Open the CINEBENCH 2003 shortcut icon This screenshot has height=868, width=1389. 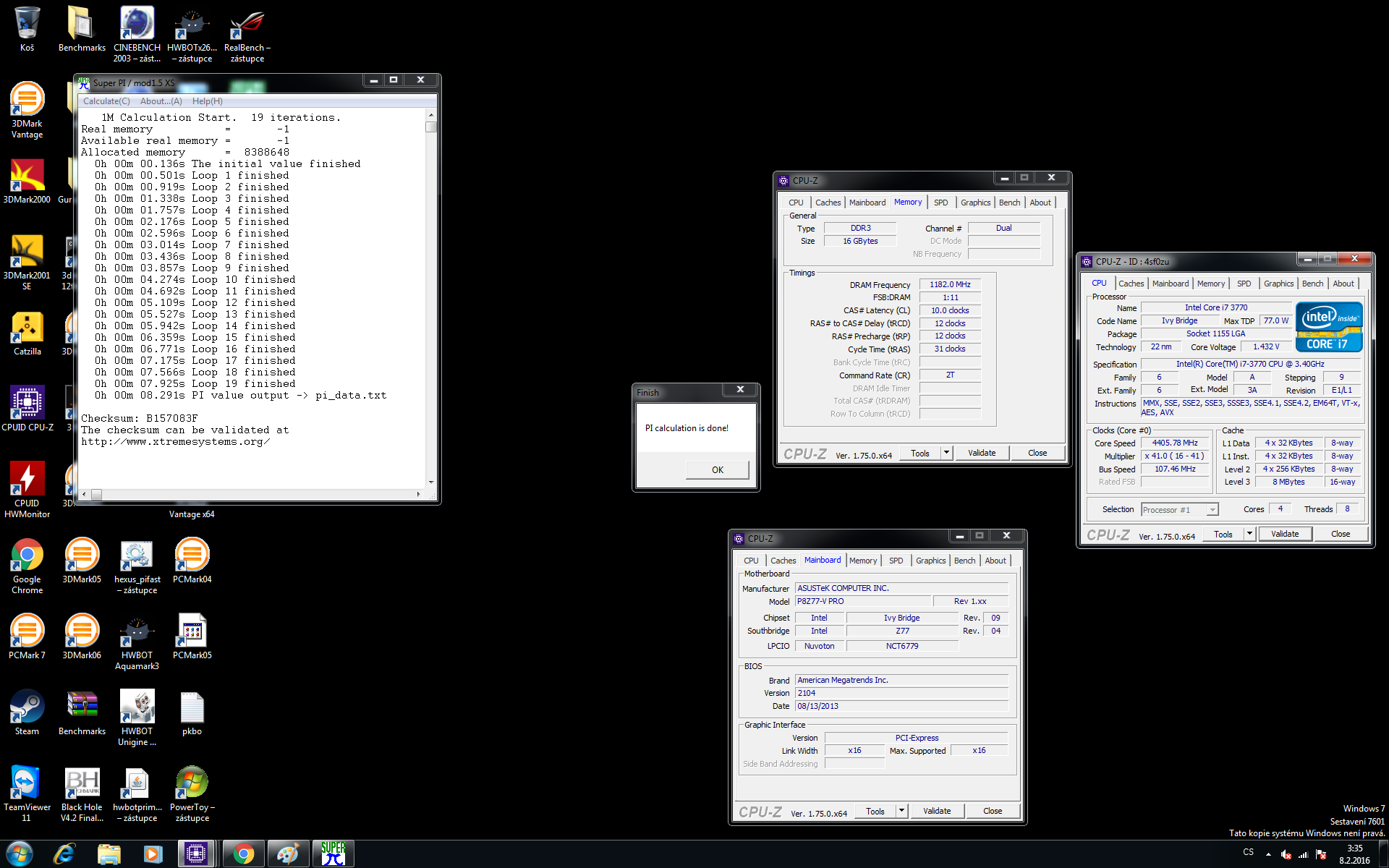pos(137,33)
